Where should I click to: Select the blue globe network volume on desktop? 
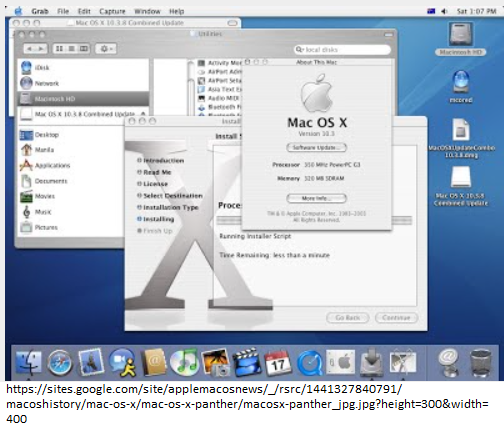click(461, 82)
